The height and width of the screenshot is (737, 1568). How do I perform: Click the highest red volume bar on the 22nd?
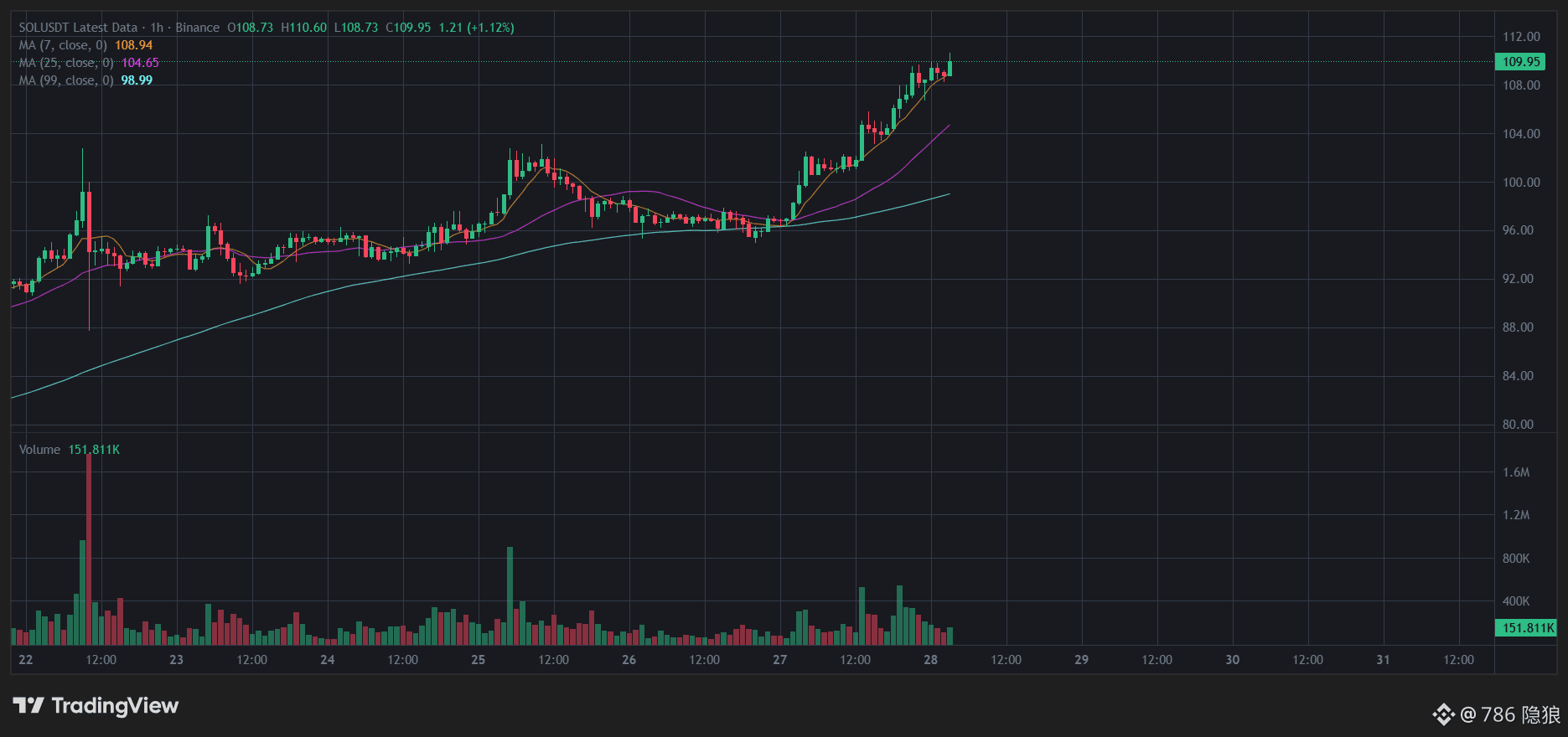[89, 549]
